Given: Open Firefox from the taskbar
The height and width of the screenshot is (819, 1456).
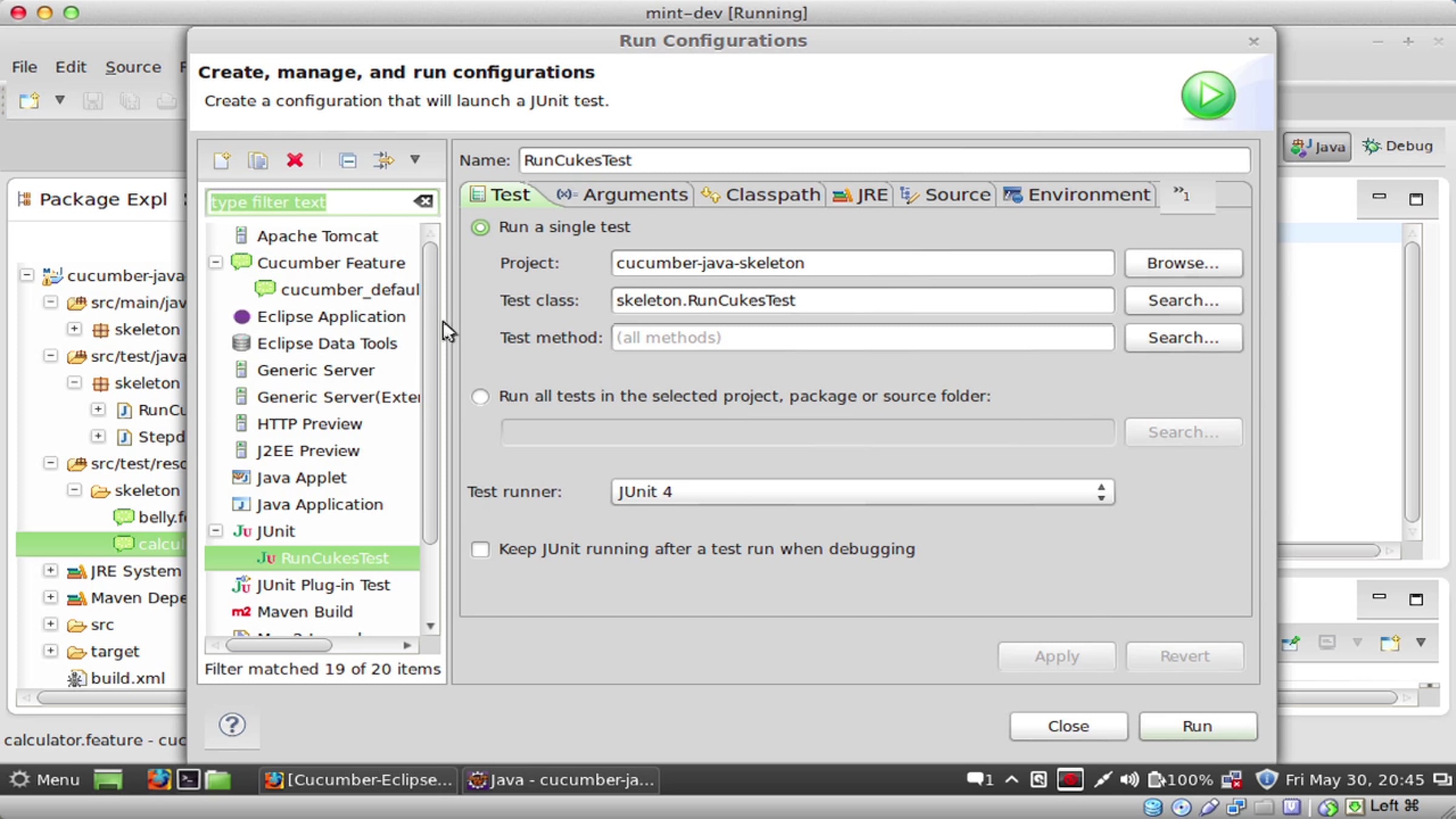Looking at the screenshot, I should tap(159, 780).
